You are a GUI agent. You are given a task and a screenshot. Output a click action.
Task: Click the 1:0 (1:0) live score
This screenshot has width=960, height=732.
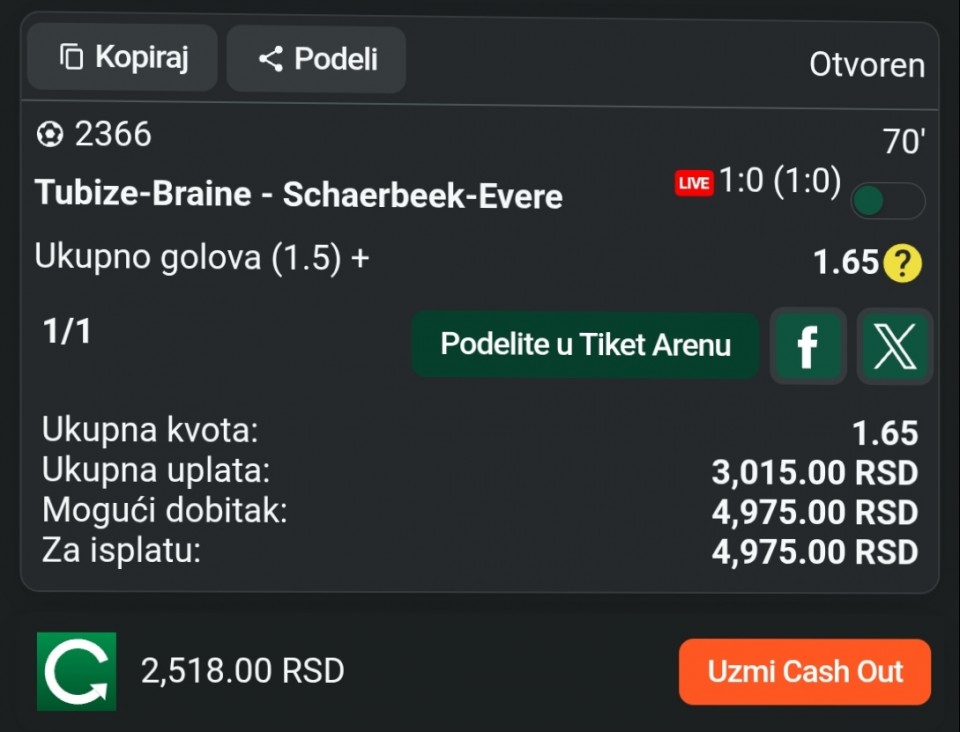[780, 182]
